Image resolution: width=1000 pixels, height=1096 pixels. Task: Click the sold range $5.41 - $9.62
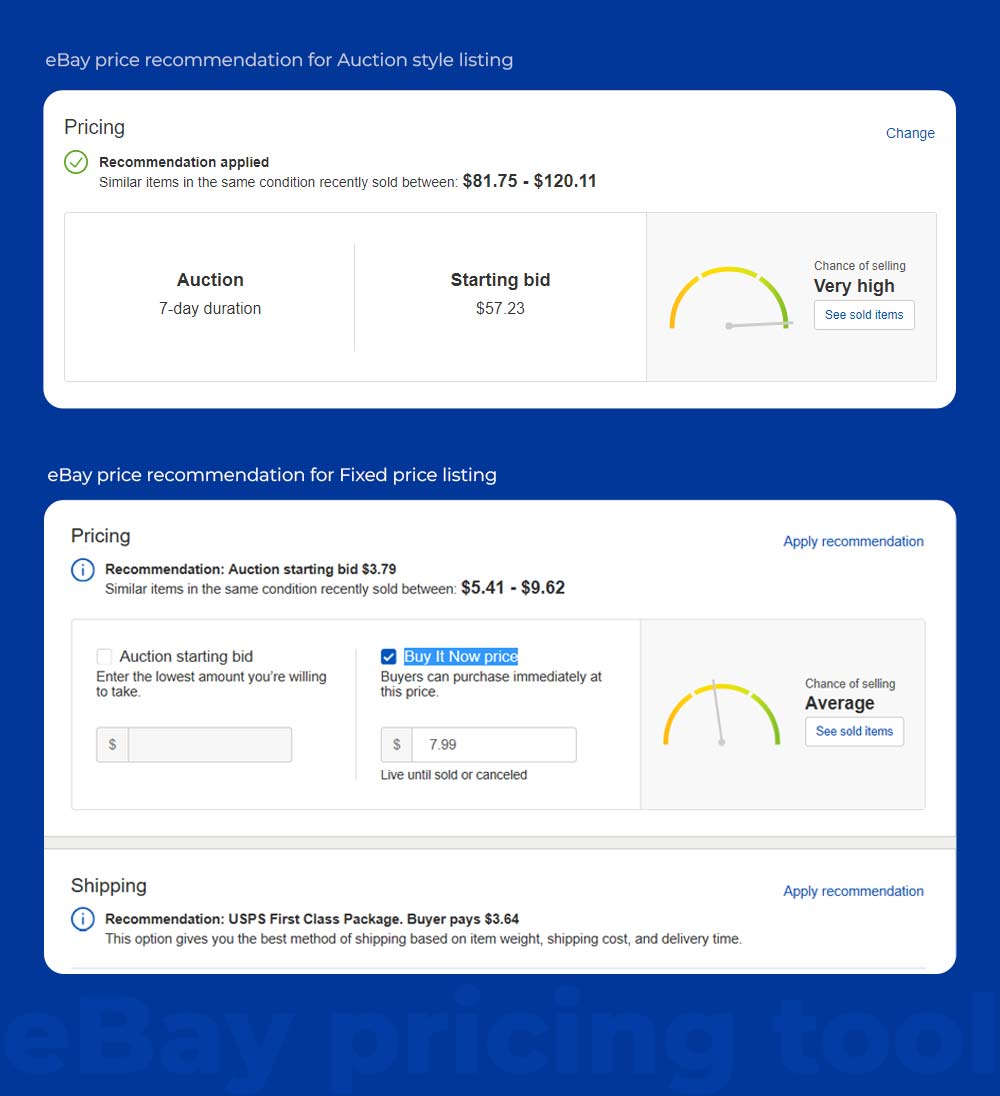click(513, 588)
